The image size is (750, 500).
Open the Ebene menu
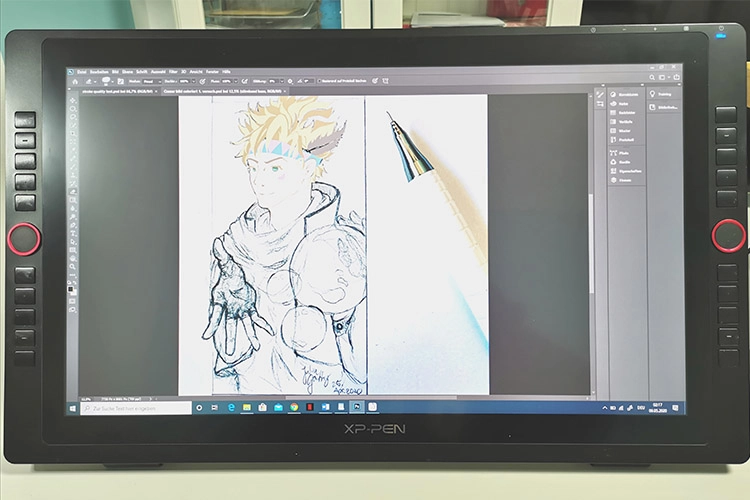[127, 72]
